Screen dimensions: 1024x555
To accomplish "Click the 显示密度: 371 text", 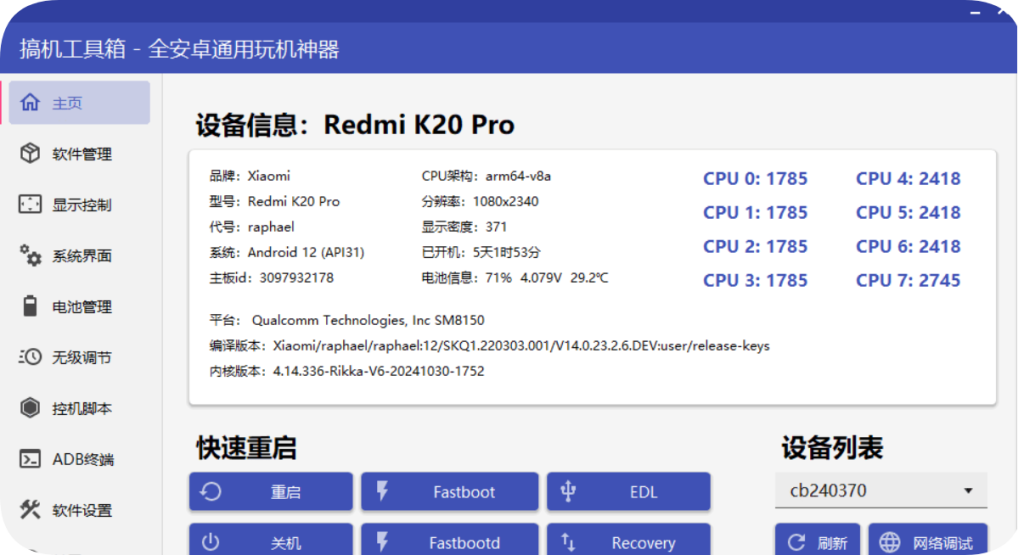I will click(x=464, y=227).
